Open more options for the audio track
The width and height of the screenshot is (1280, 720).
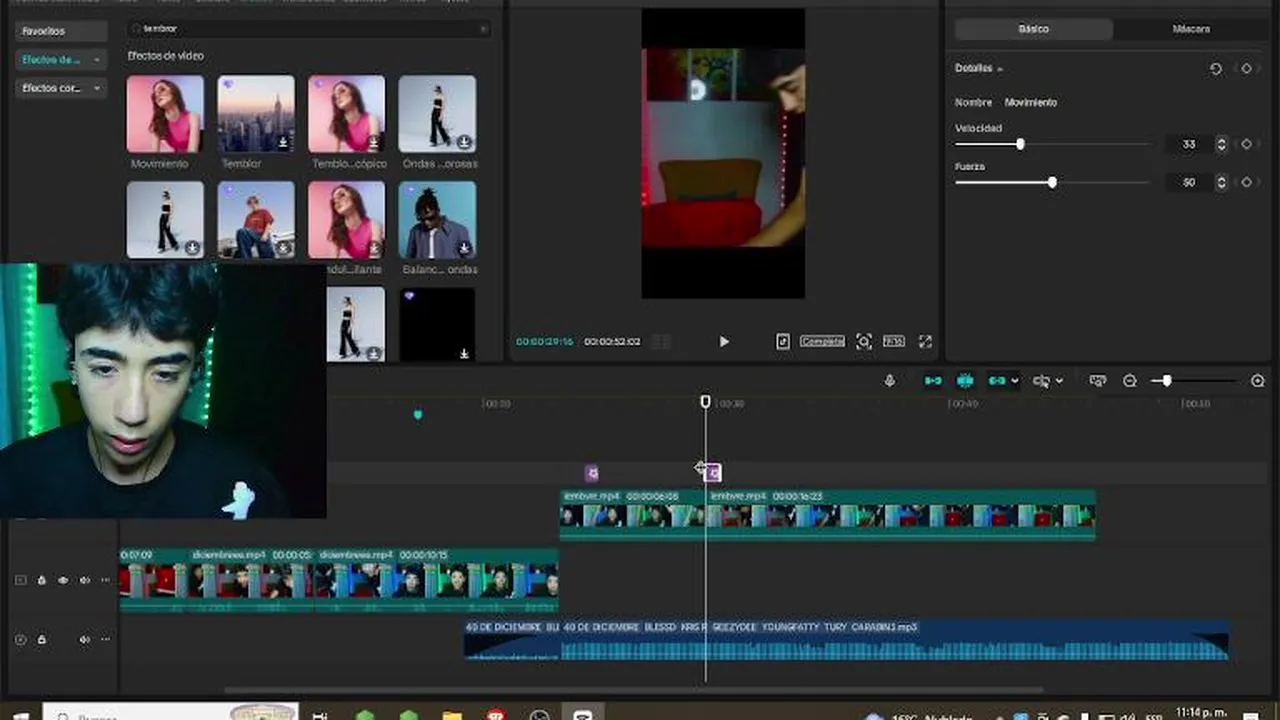[105, 640]
